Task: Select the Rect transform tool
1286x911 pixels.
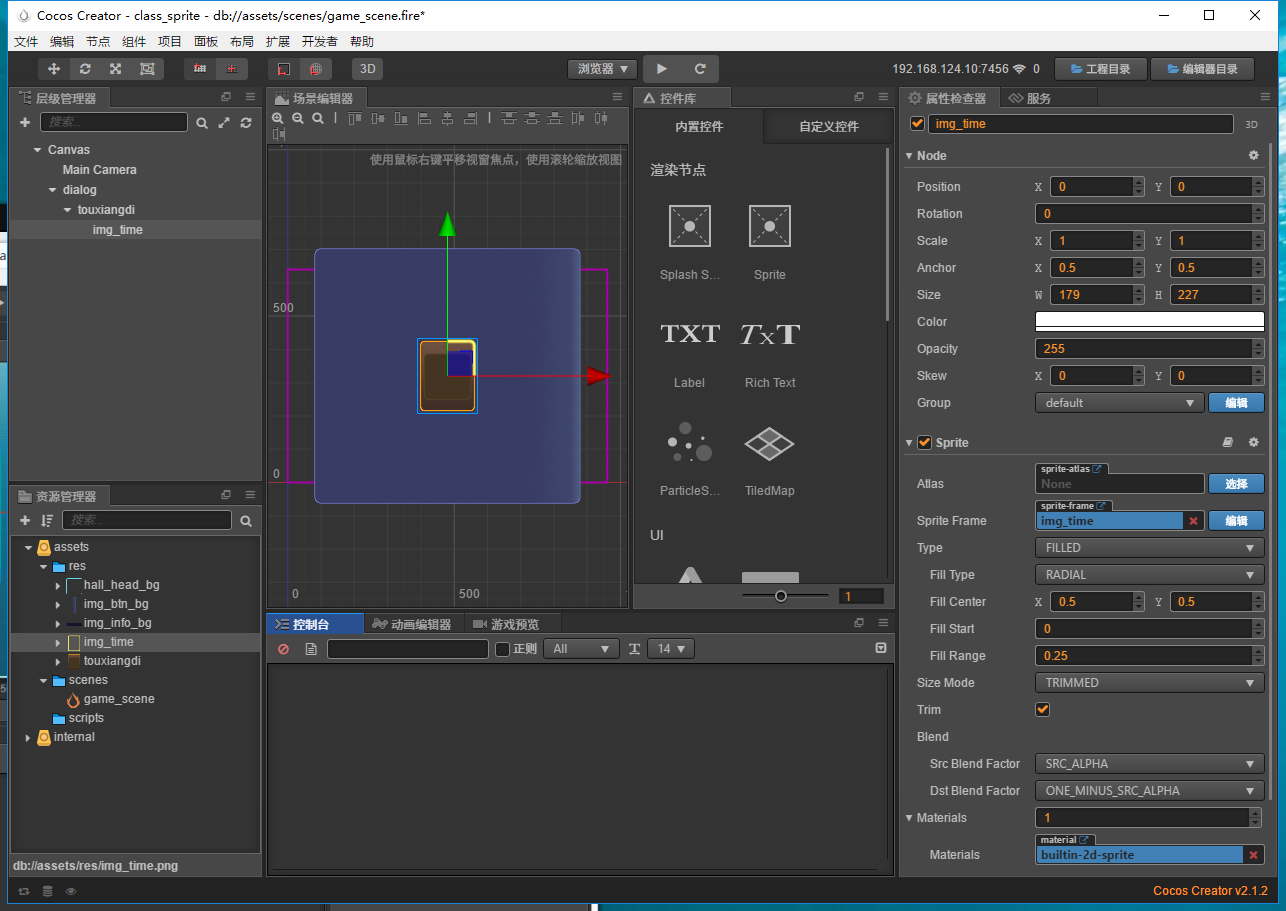Action: coord(147,68)
